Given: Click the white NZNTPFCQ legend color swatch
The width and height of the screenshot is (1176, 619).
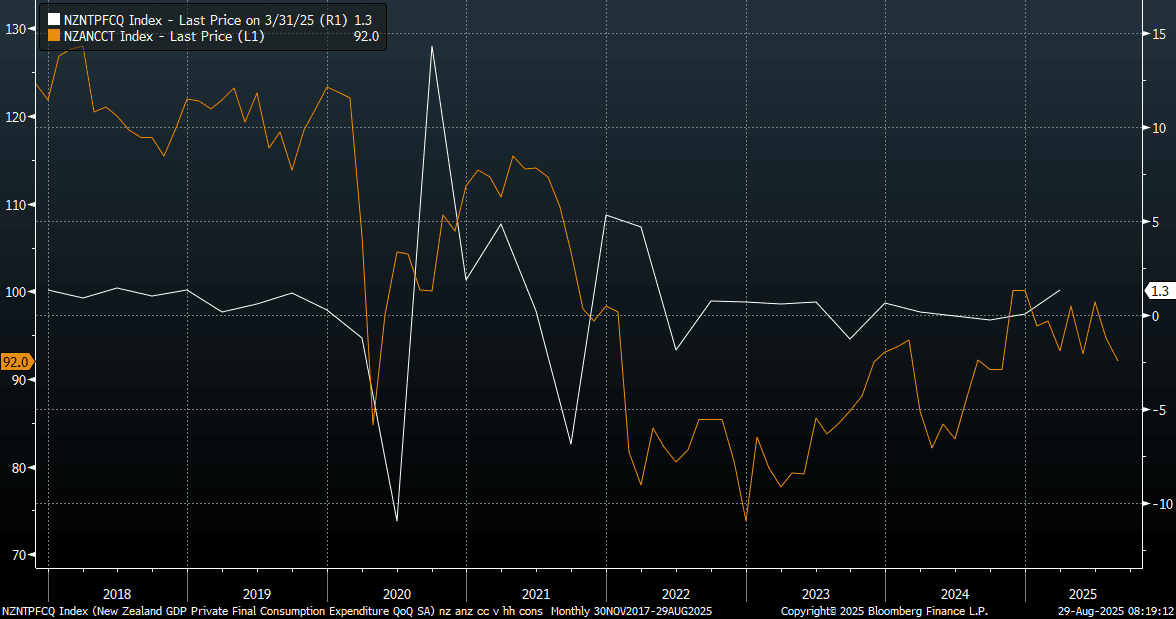Looking at the screenshot, I should point(54,20).
